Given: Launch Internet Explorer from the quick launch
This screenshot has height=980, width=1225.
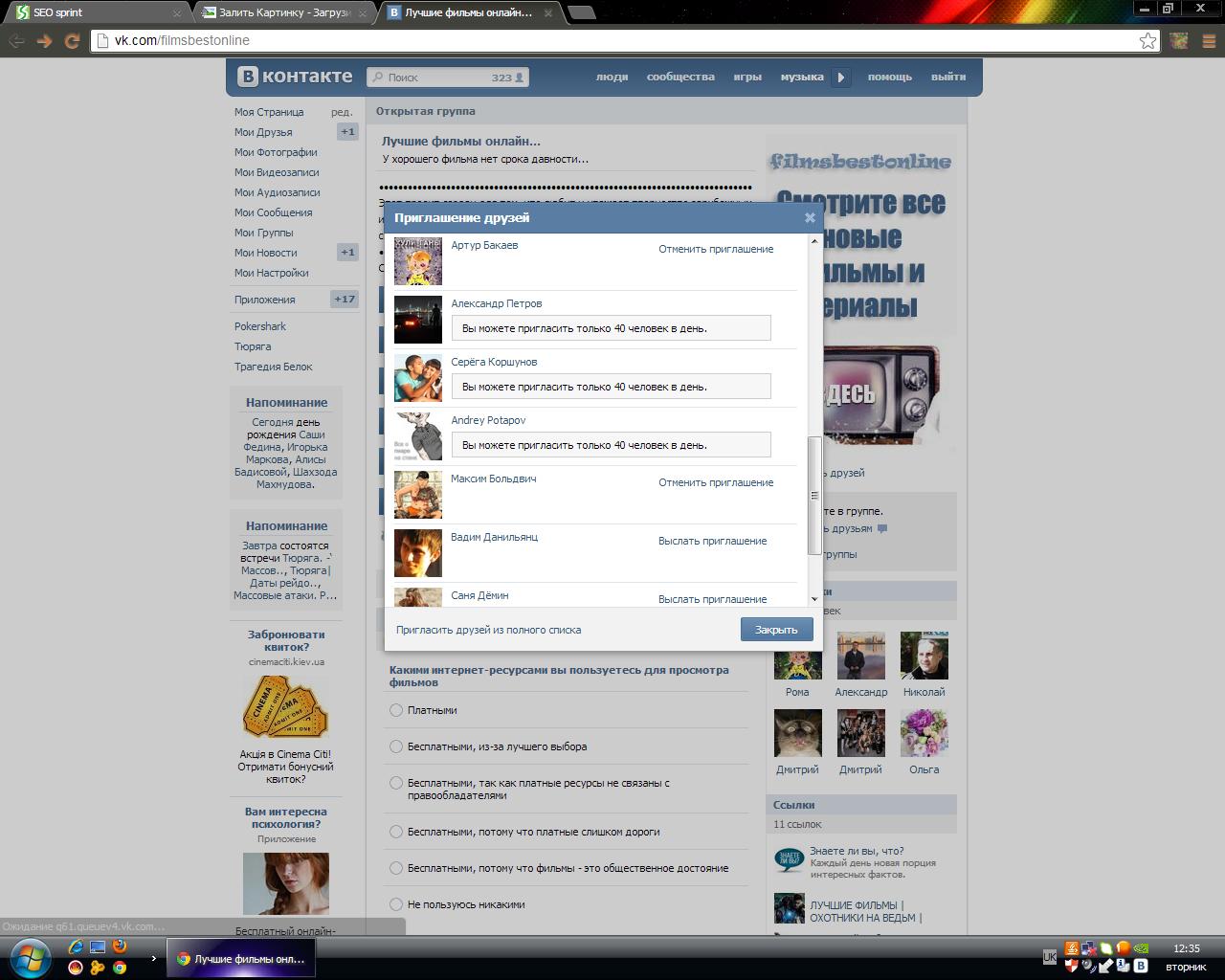Looking at the screenshot, I should tap(76, 947).
